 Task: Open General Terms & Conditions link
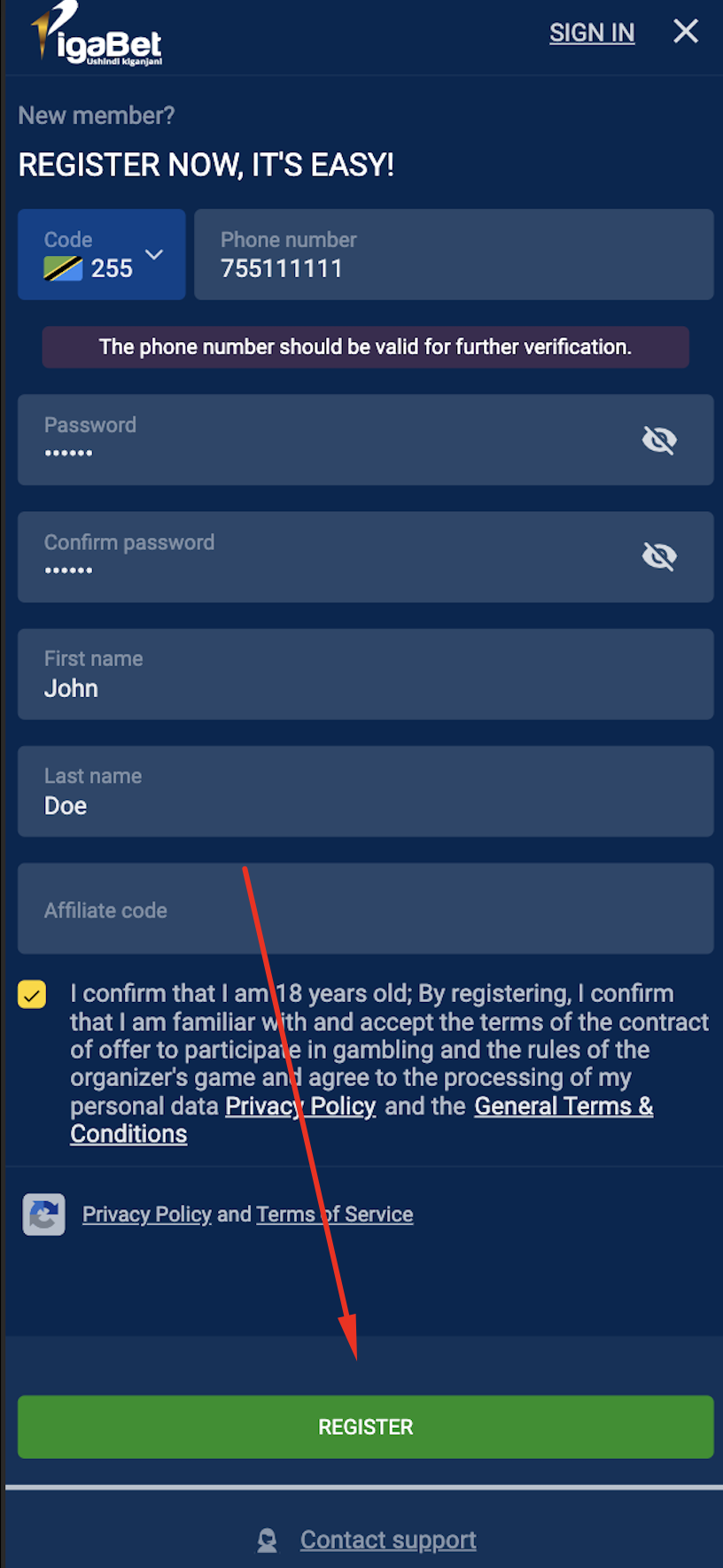pyautogui.click(x=361, y=1120)
